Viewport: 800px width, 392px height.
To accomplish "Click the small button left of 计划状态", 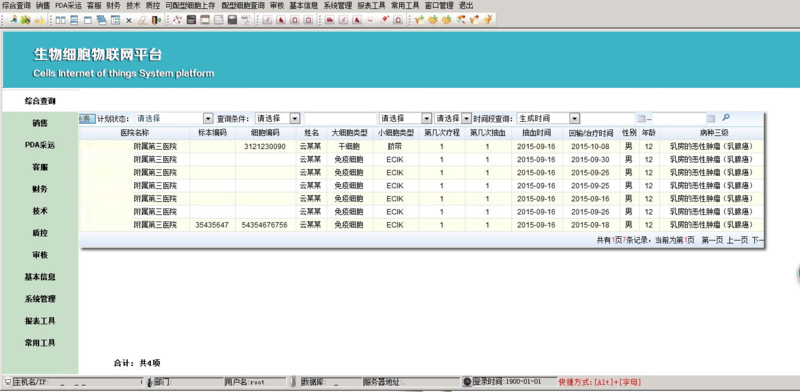I will pos(87,118).
